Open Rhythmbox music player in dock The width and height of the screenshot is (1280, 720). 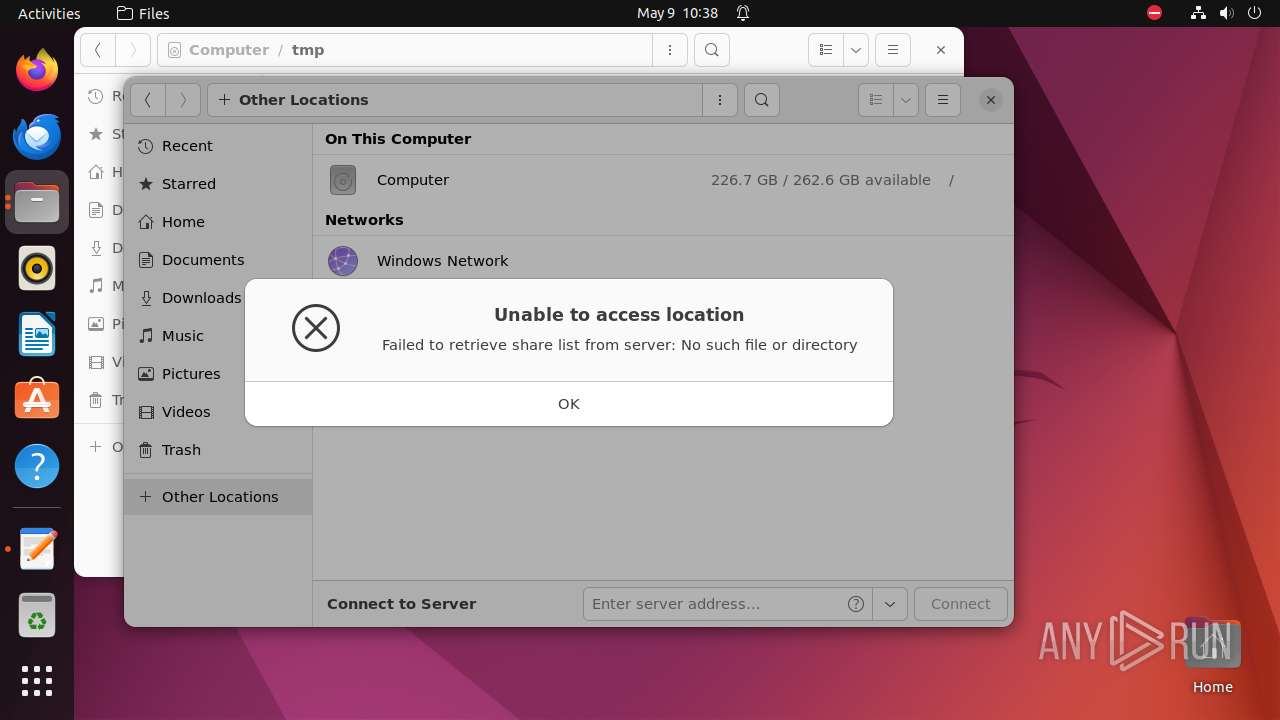coord(37,268)
